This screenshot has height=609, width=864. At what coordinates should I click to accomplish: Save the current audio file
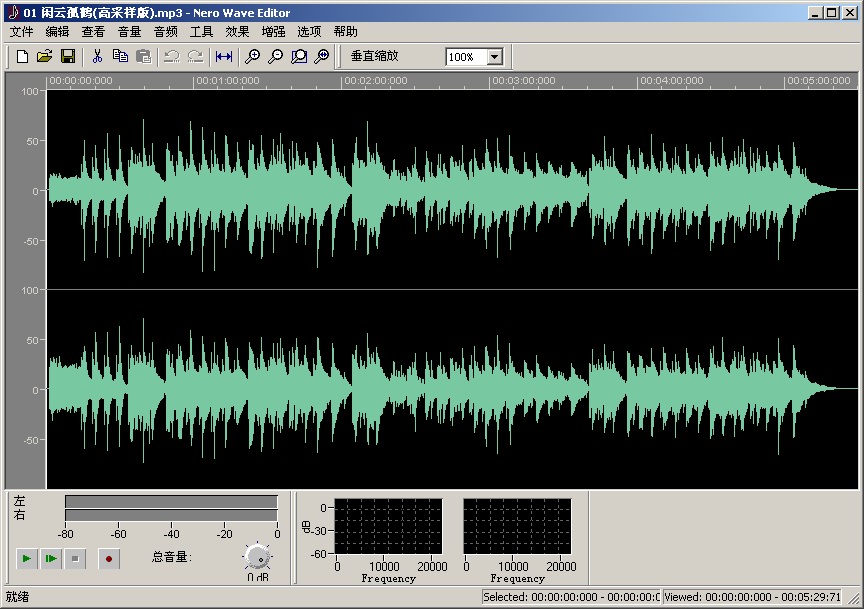click(68, 57)
